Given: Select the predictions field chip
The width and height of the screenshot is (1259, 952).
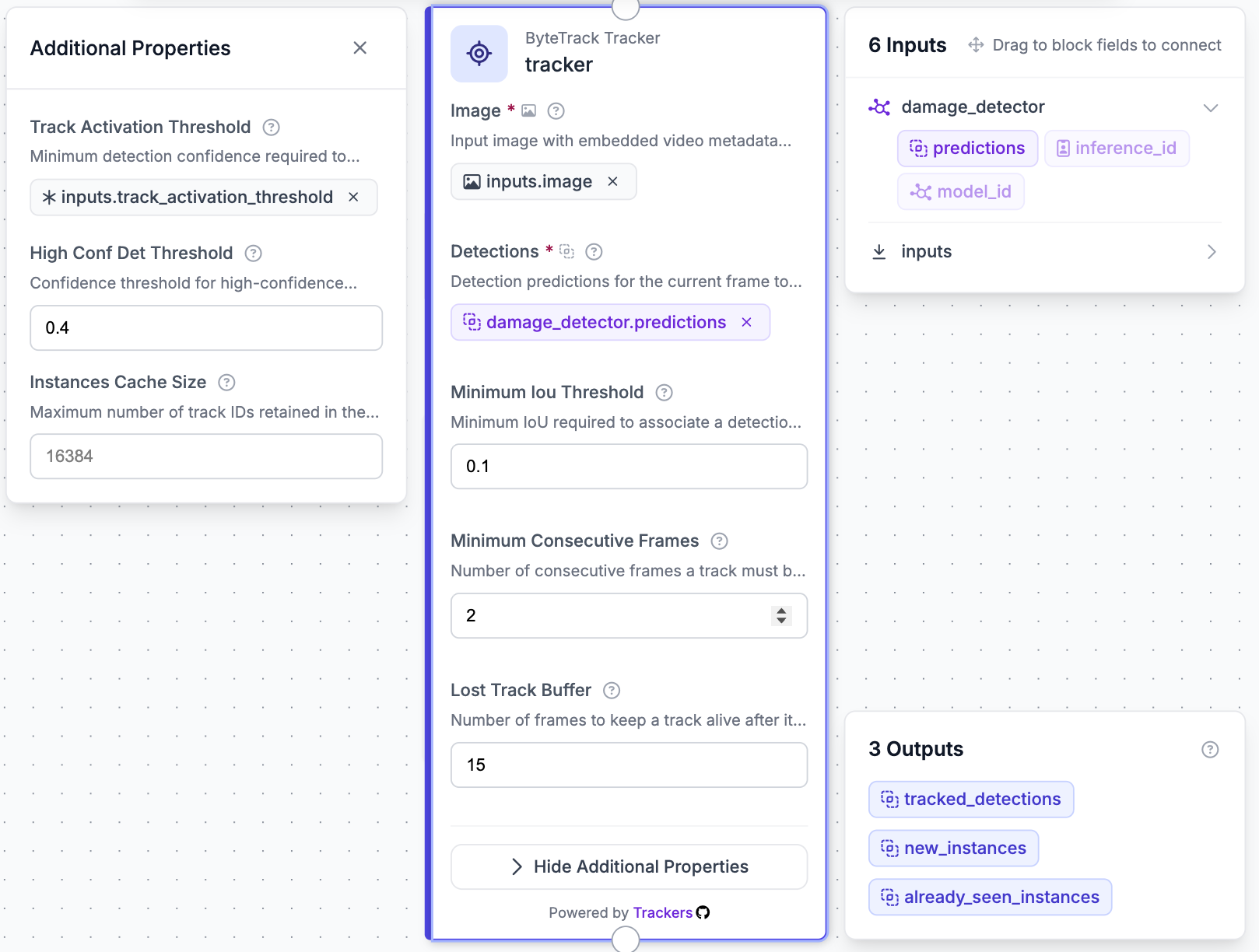Looking at the screenshot, I should point(967,148).
